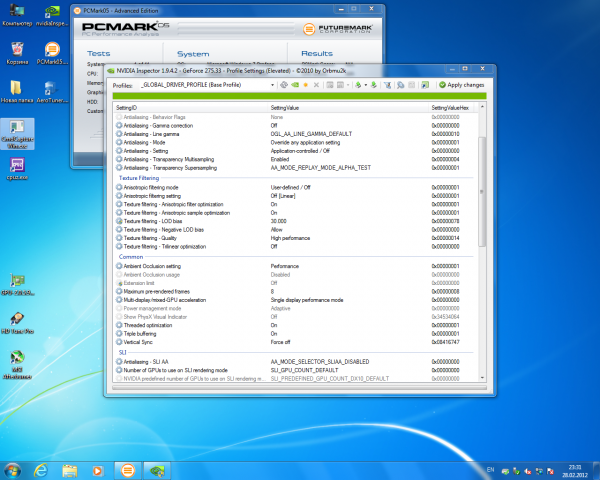Screen dimensions: 600x480
Task: Select Texture filtering - Negative LOD bias
Action: point(295,230)
